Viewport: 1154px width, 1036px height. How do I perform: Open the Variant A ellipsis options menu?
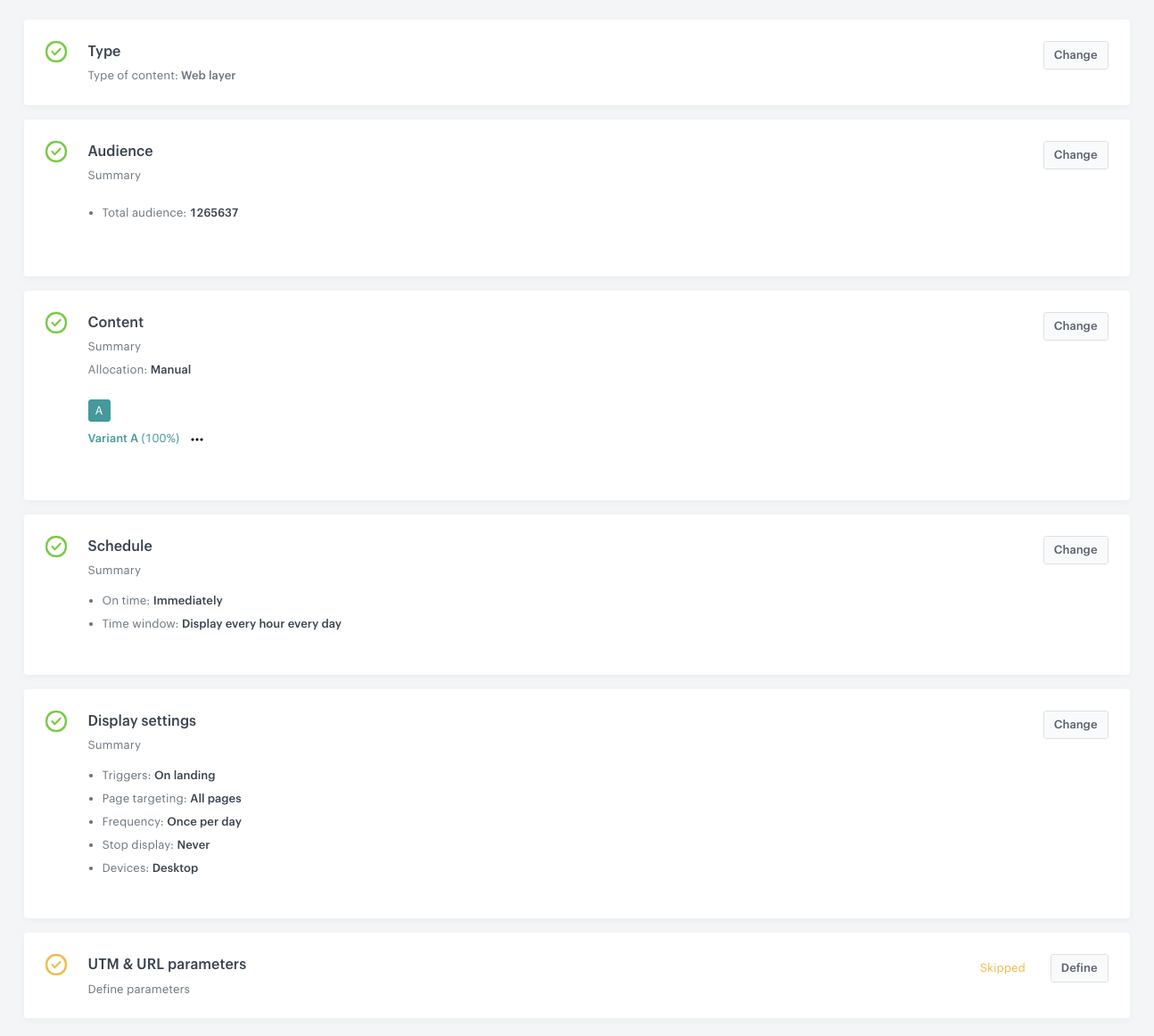[x=197, y=439]
